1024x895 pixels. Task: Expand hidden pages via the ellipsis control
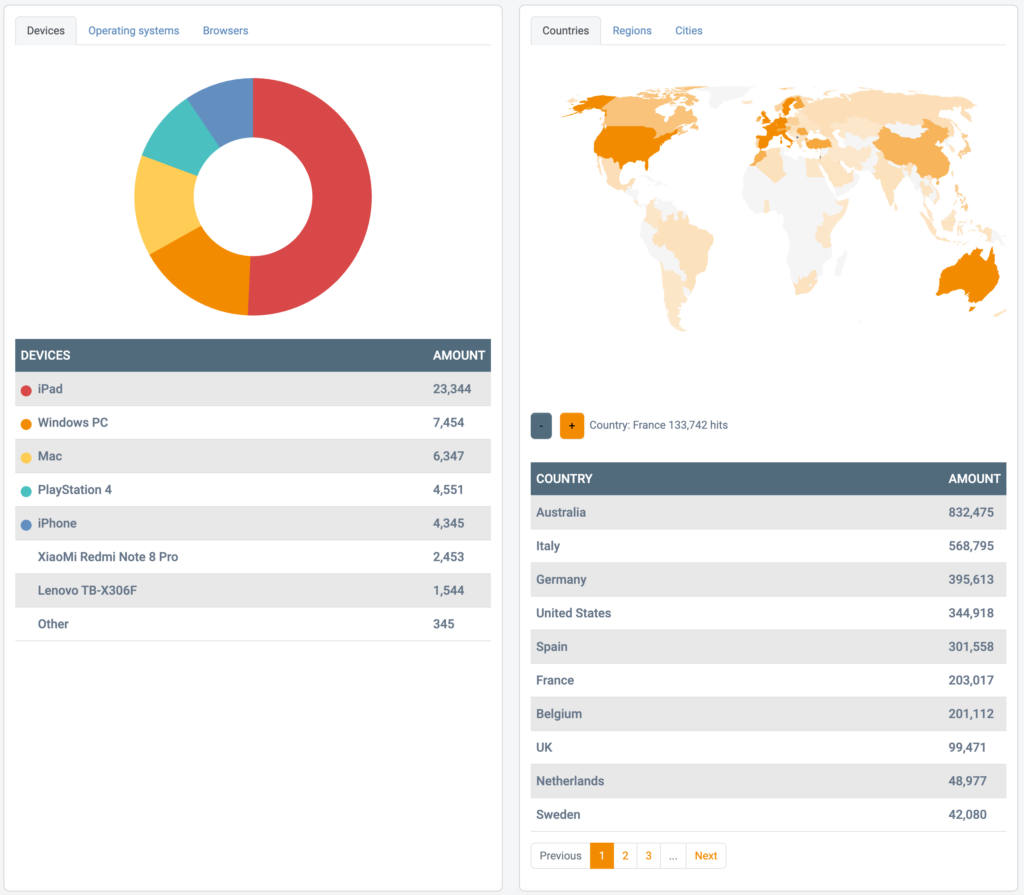(673, 856)
